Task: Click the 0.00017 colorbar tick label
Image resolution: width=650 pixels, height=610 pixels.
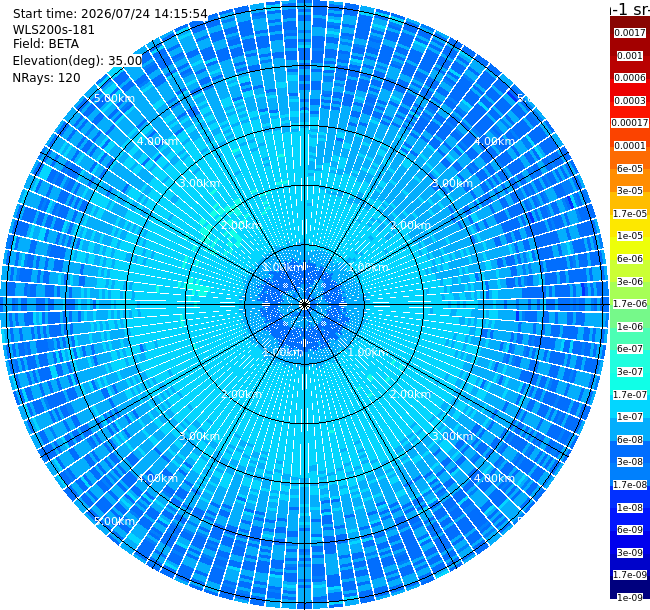Action: click(x=630, y=123)
